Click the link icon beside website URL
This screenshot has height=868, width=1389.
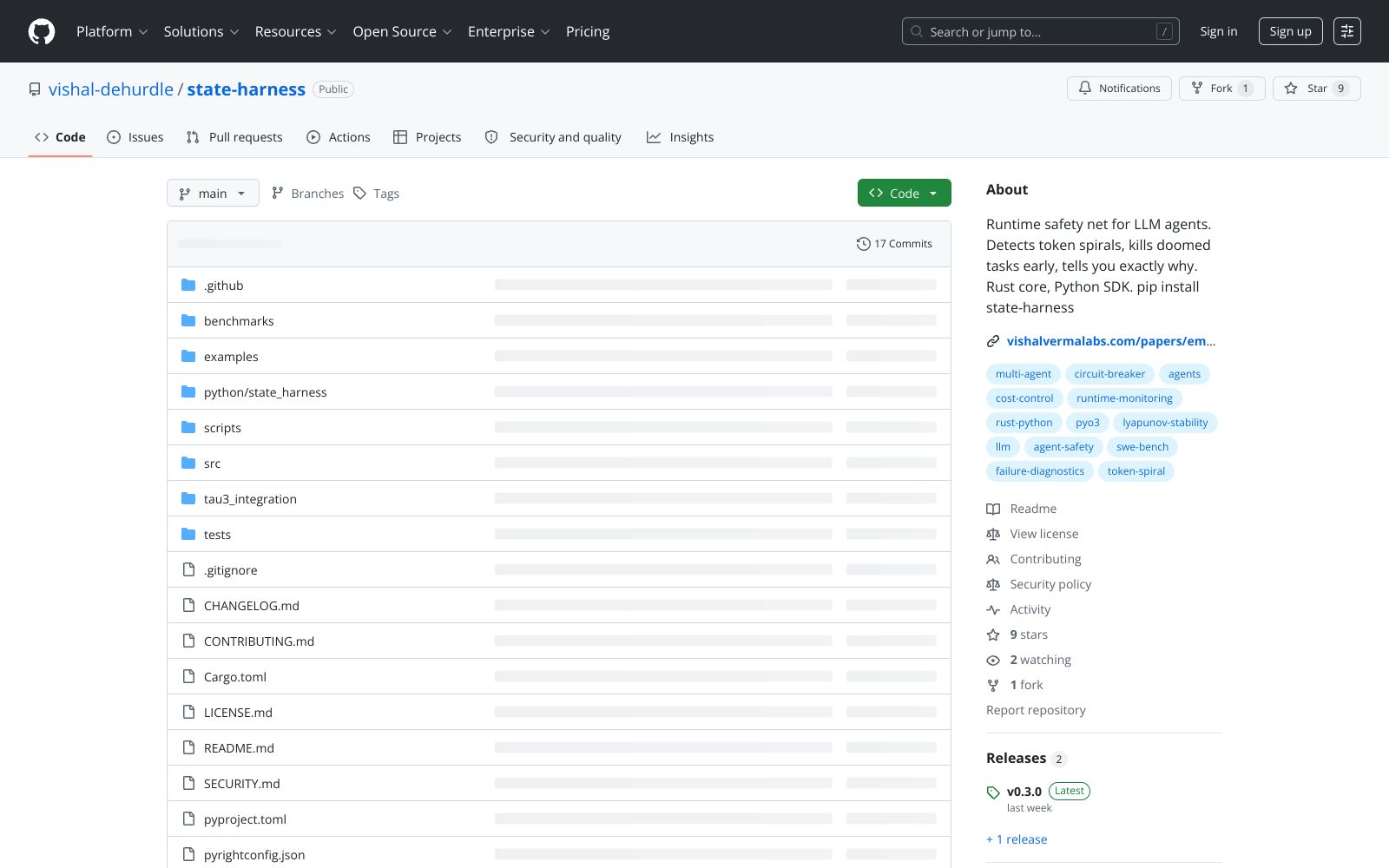pos(993,341)
